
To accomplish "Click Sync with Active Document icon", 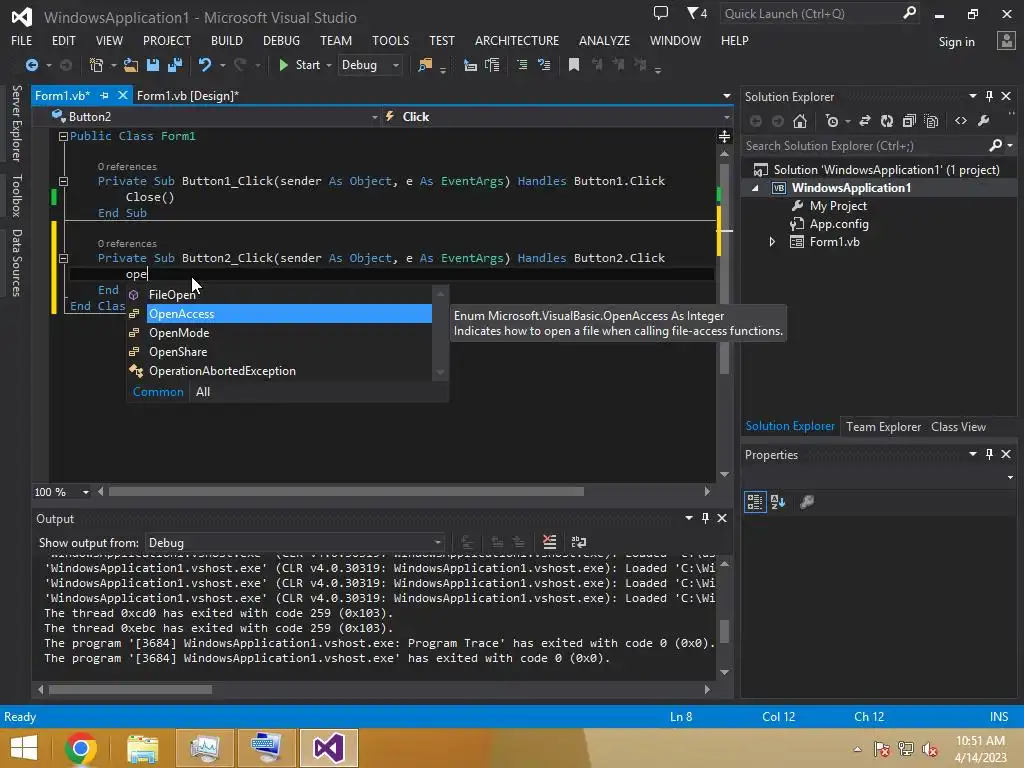I will tap(865, 121).
